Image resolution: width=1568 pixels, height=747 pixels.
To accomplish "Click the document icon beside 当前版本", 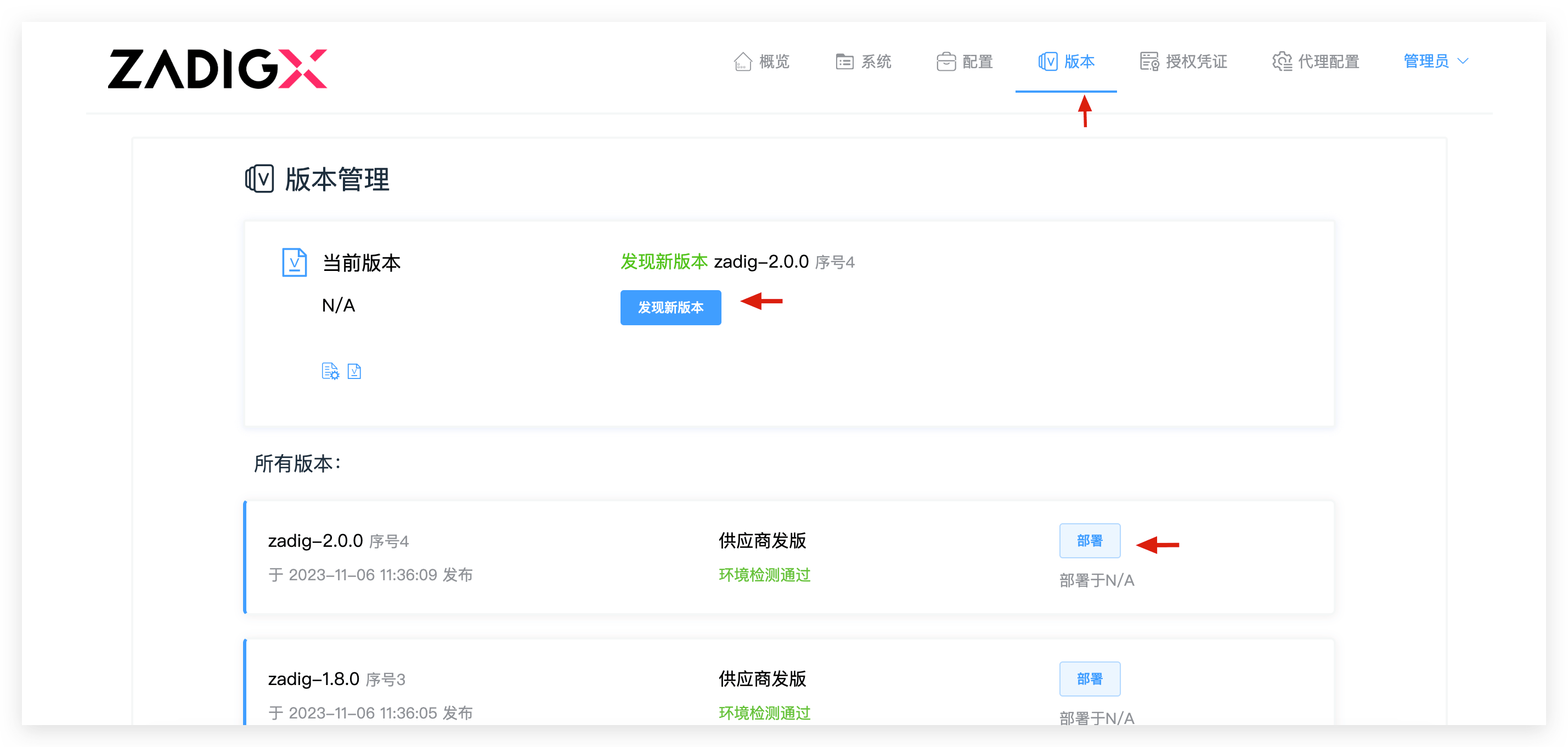I will click(294, 262).
